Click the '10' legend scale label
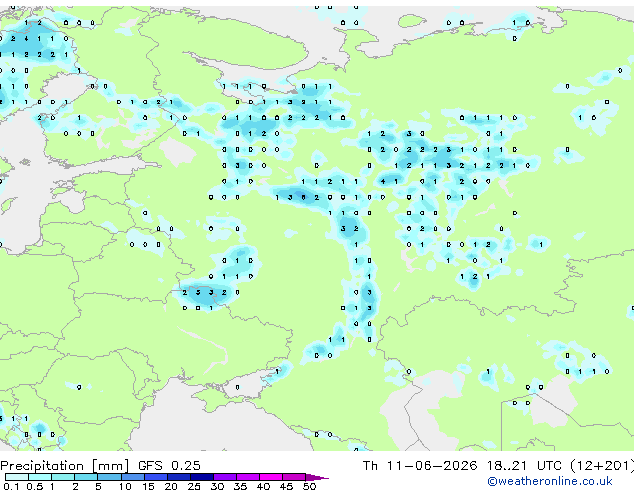This screenshot has width=634, height=490. pos(125,486)
